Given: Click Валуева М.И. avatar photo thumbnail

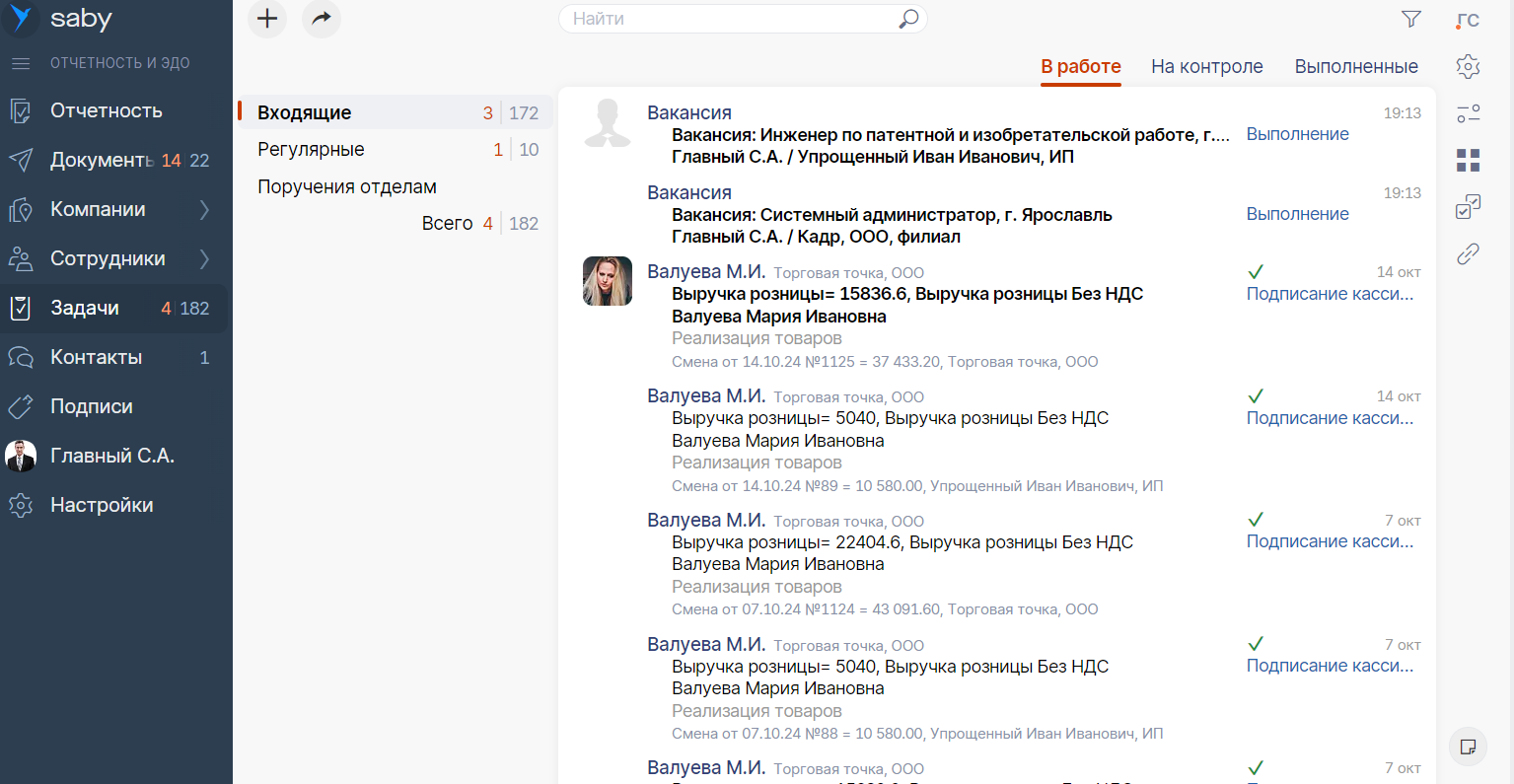Looking at the screenshot, I should click(x=608, y=281).
